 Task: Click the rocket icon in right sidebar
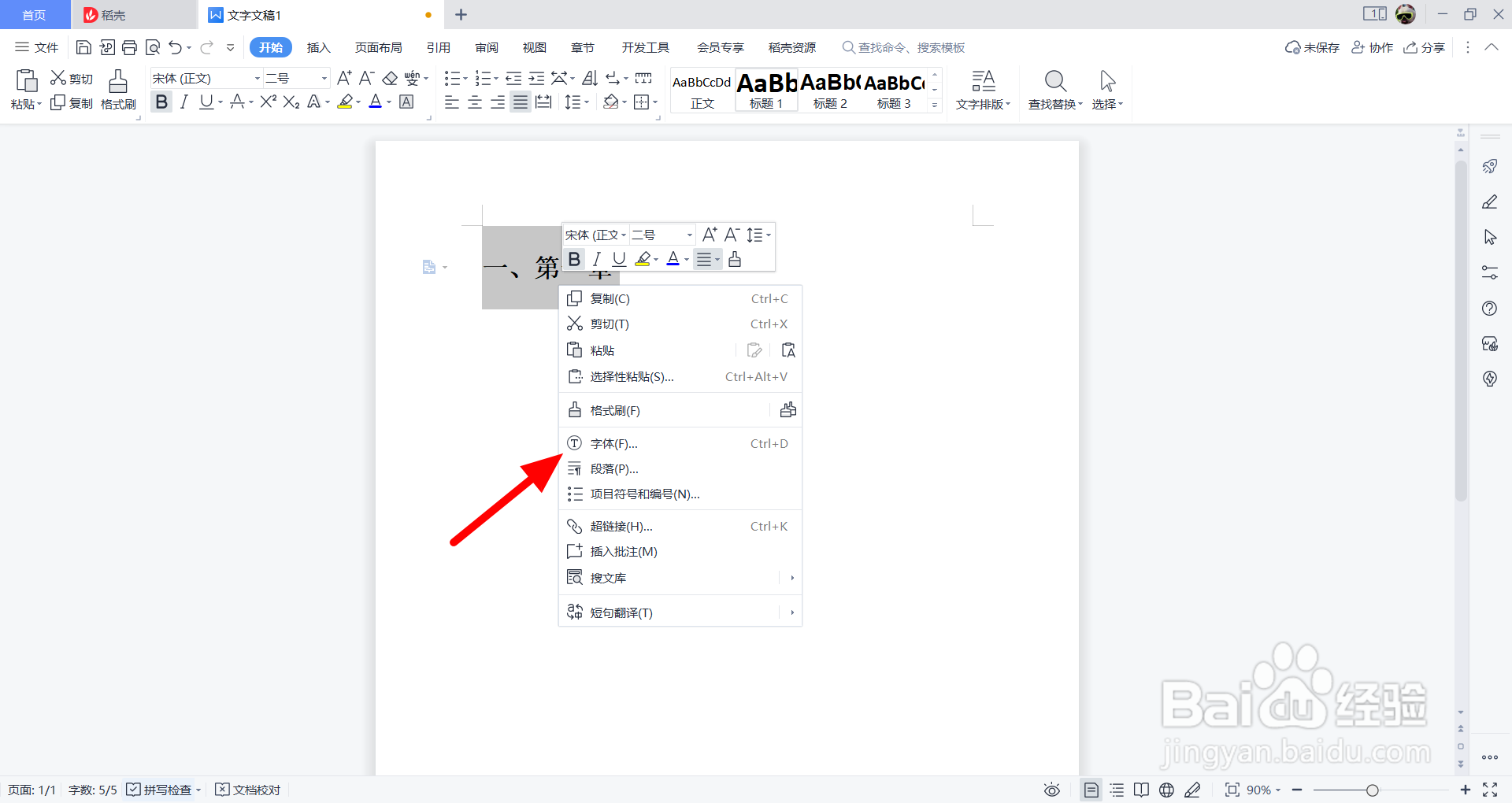1489,166
